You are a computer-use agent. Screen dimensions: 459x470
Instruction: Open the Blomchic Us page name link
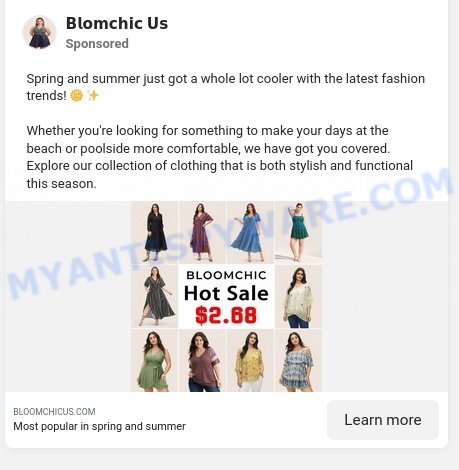click(x=117, y=23)
